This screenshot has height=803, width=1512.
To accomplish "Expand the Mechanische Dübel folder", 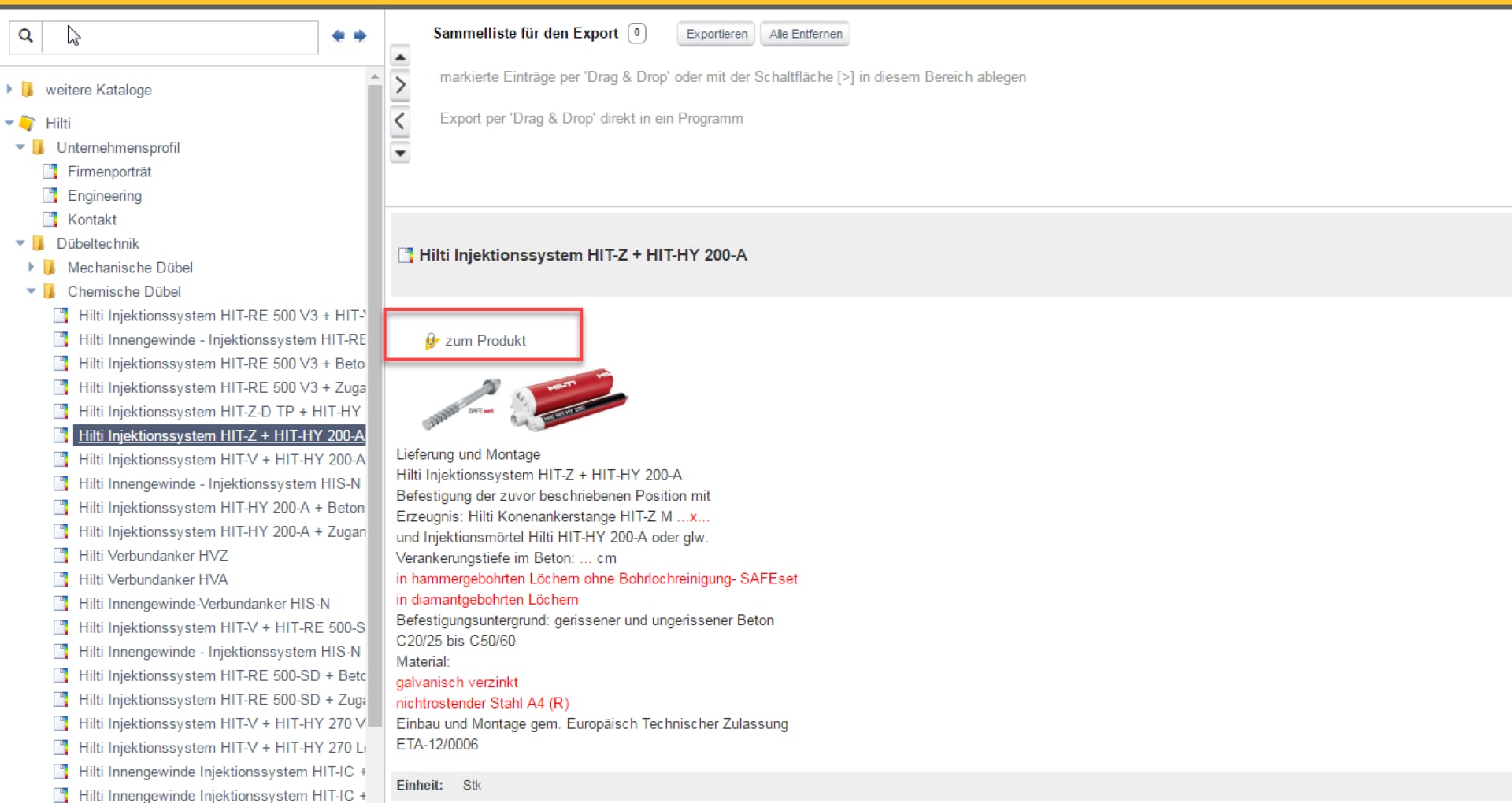I will point(31,268).
